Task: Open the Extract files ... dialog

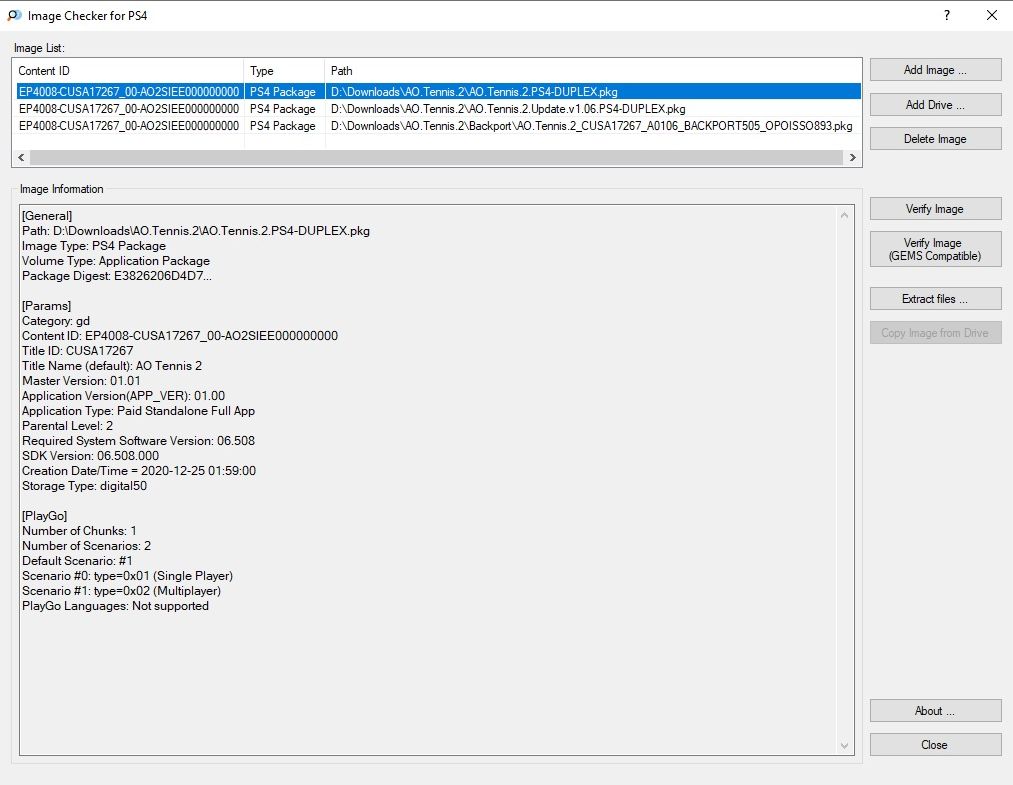Action: click(935, 298)
